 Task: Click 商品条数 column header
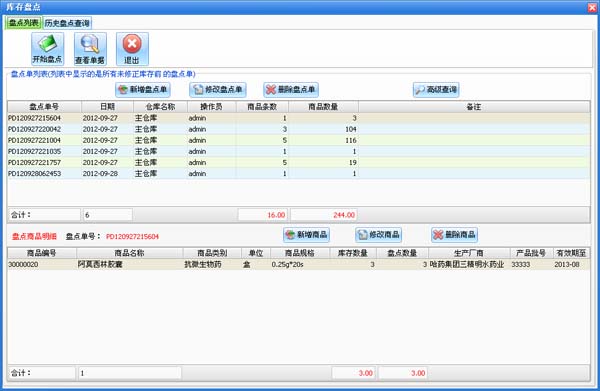tap(262, 107)
